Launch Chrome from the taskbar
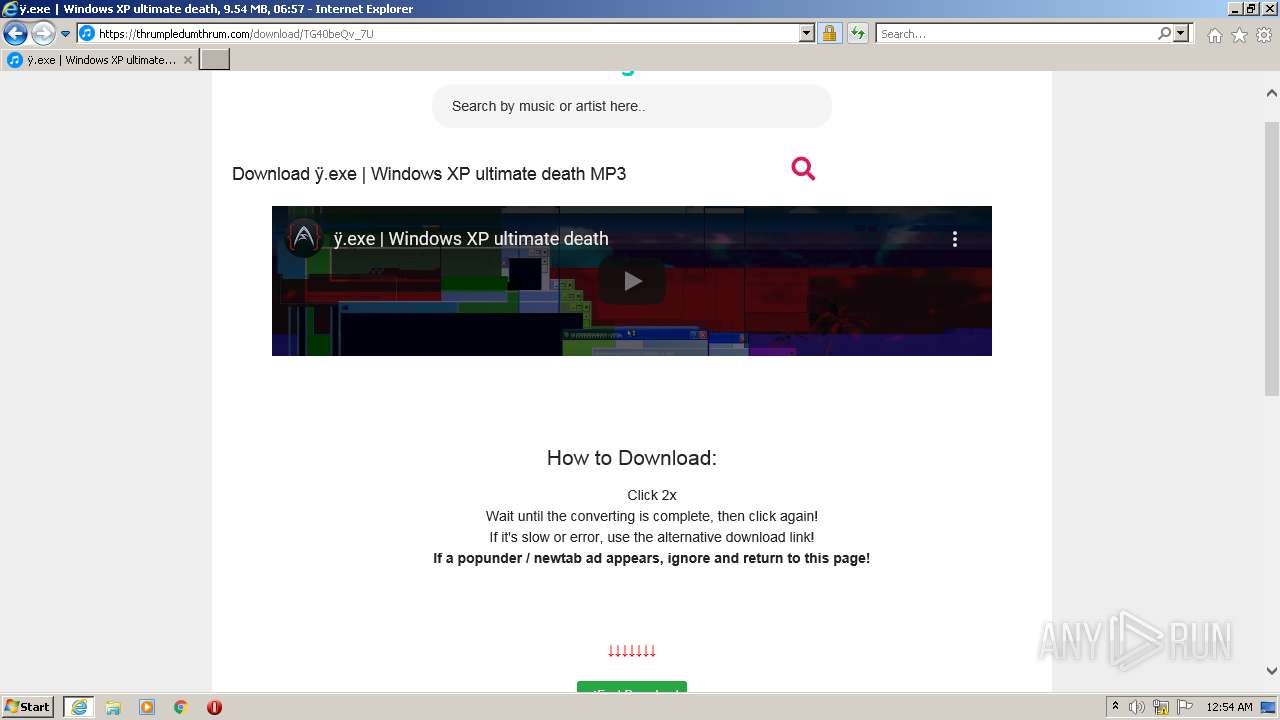1280x720 pixels. tap(181, 707)
